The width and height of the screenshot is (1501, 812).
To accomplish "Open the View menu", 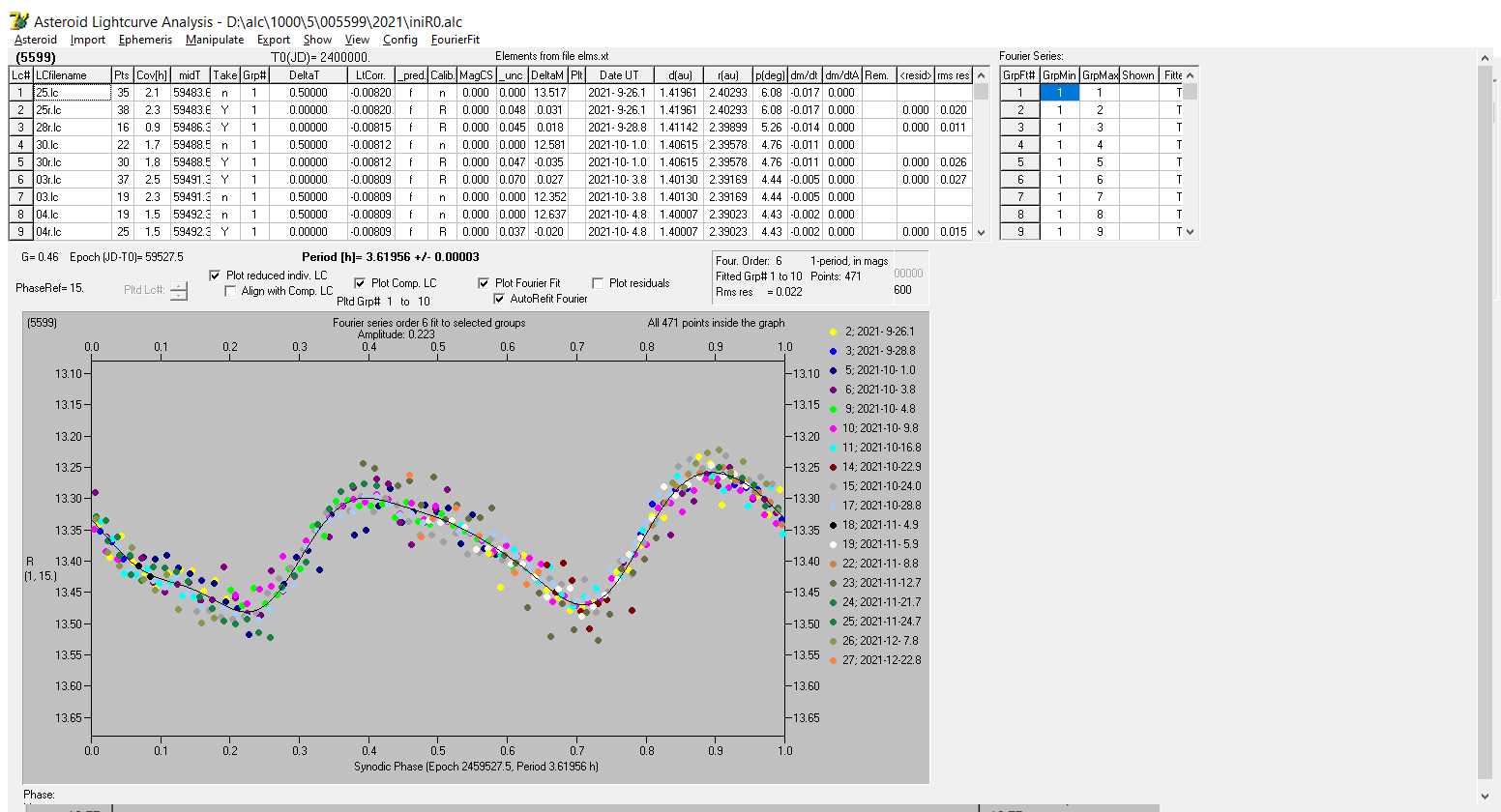I will click(357, 40).
